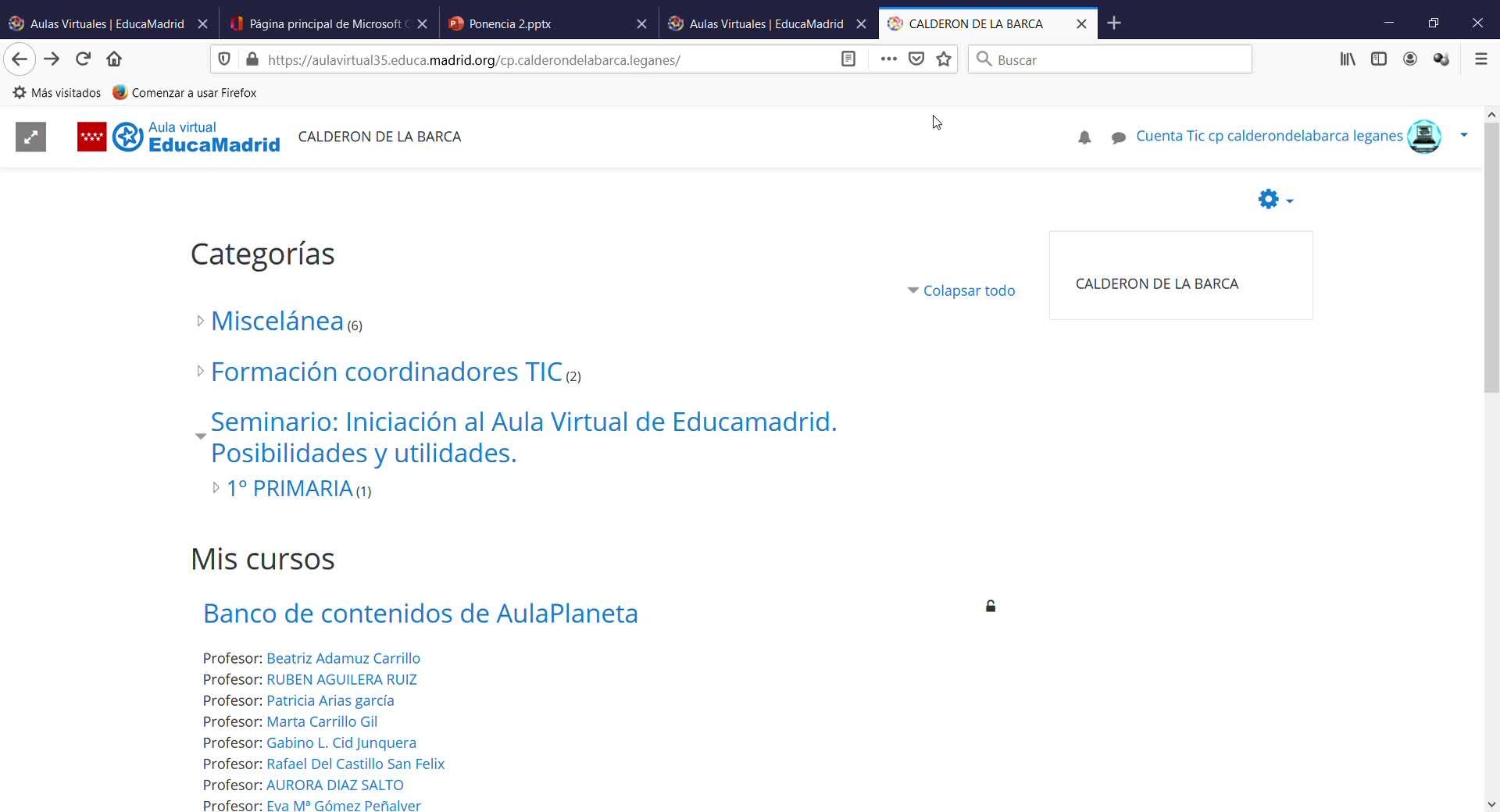Click the Comunidad de Madrid red flag logo
1500x812 pixels.
tap(91, 137)
